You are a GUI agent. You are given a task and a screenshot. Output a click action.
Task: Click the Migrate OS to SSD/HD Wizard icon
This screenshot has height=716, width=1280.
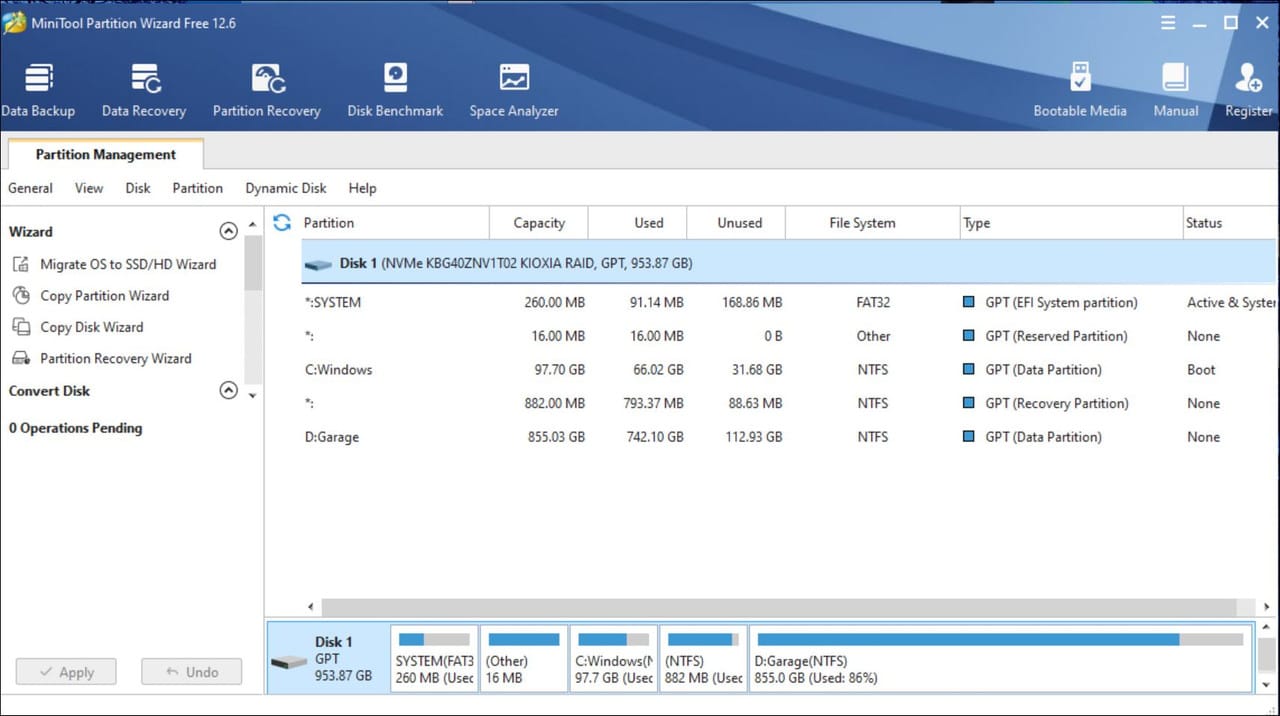pyautogui.click(x=21, y=265)
